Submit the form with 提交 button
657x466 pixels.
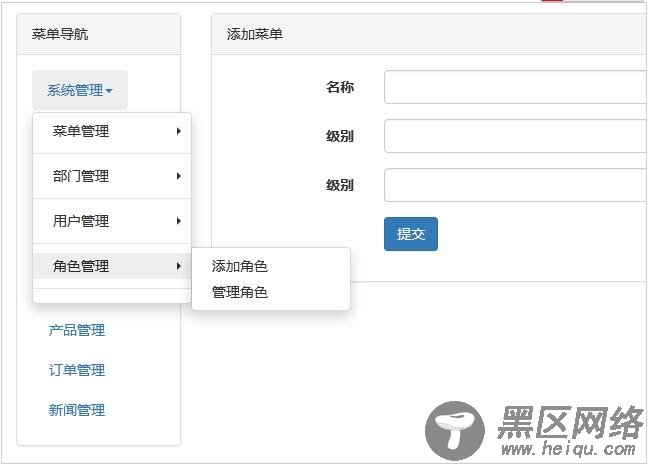pyautogui.click(x=411, y=234)
